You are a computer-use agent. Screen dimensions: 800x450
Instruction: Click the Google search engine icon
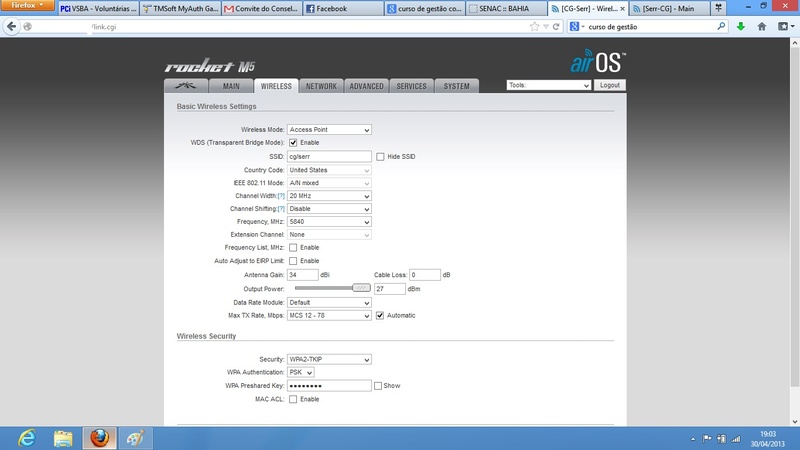pyautogui.click(x=574, y=27)
